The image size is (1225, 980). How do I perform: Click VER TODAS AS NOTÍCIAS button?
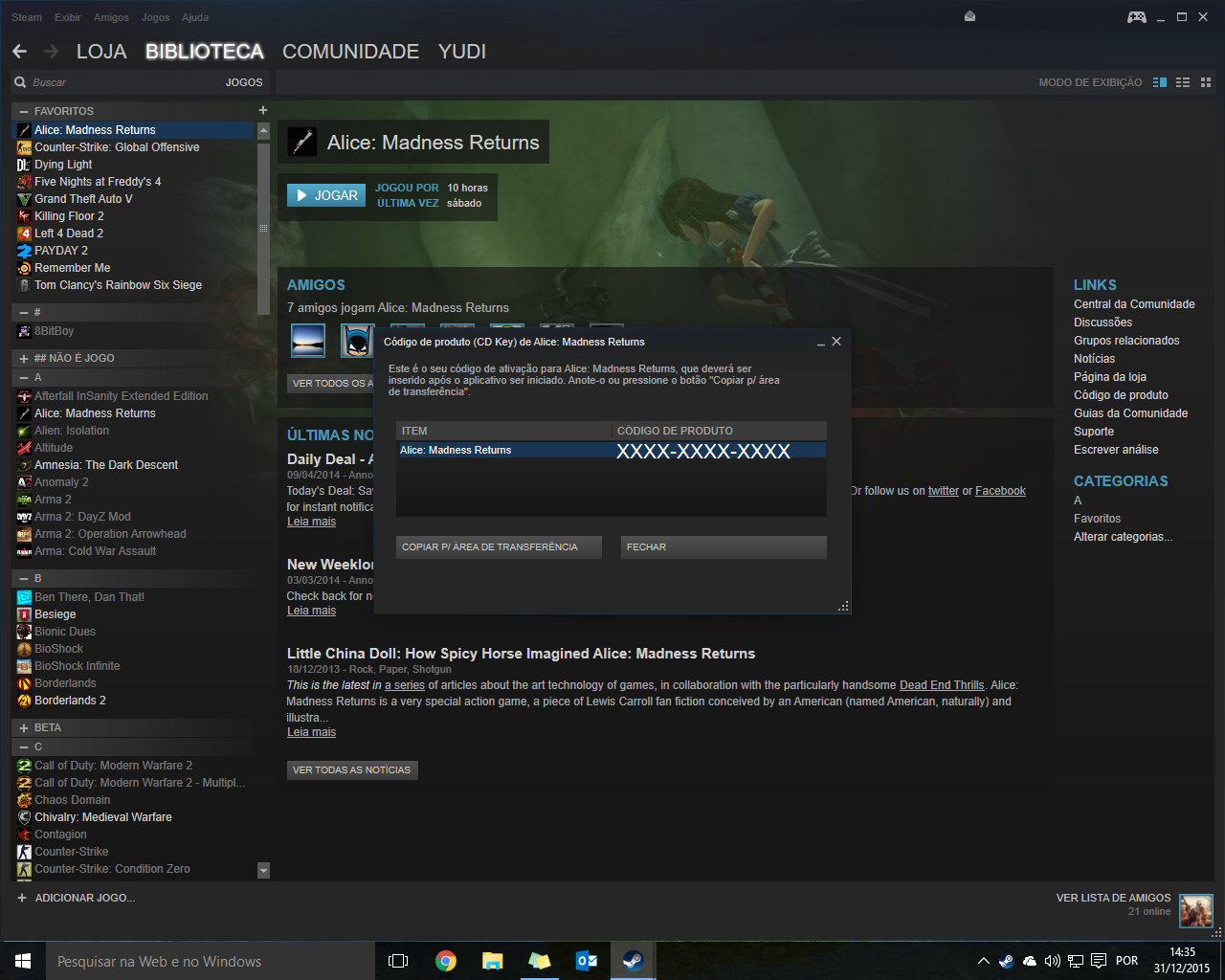pyautogui.click(x=352, y=770)
